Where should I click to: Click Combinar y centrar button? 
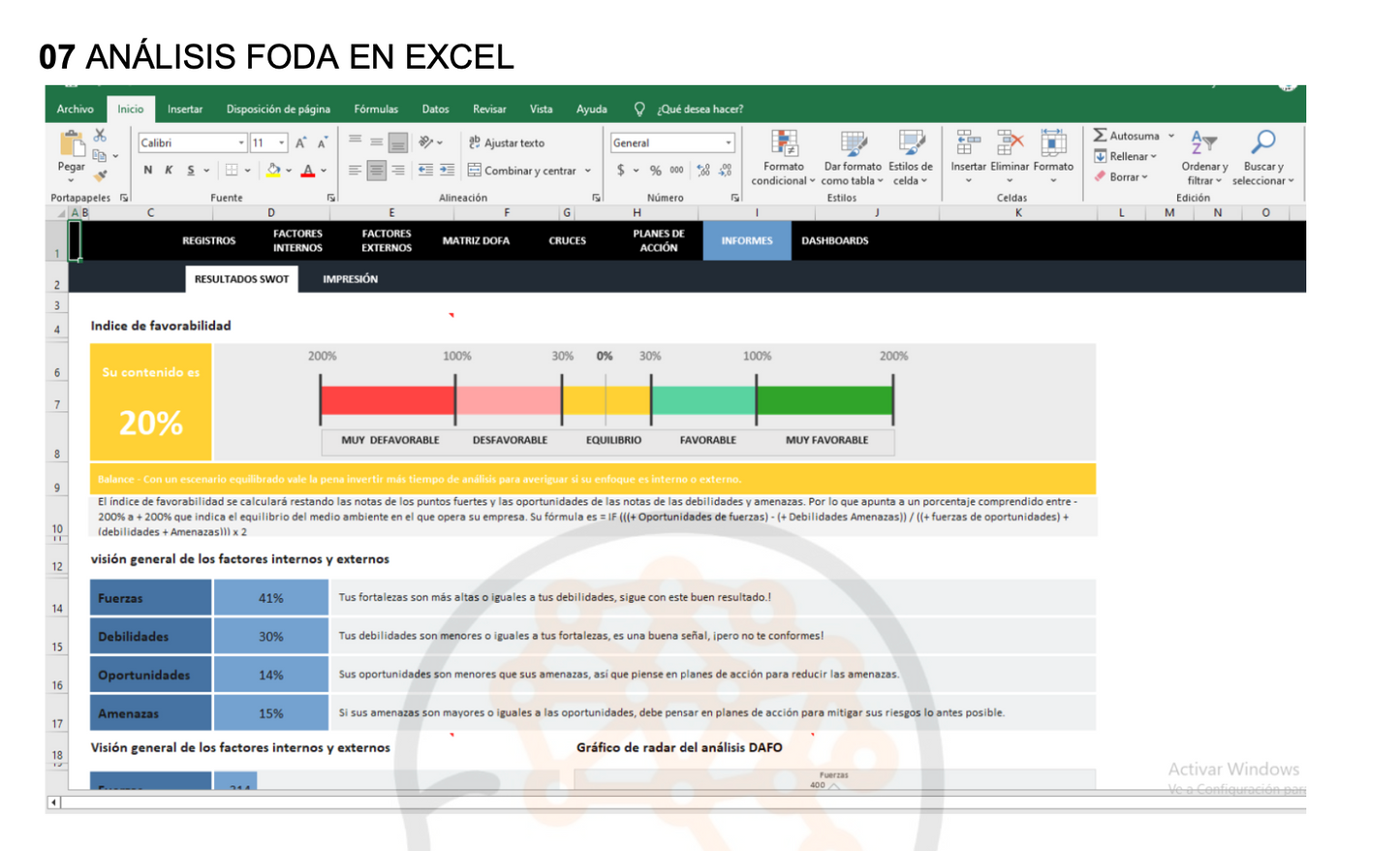(x=522, y=171)
